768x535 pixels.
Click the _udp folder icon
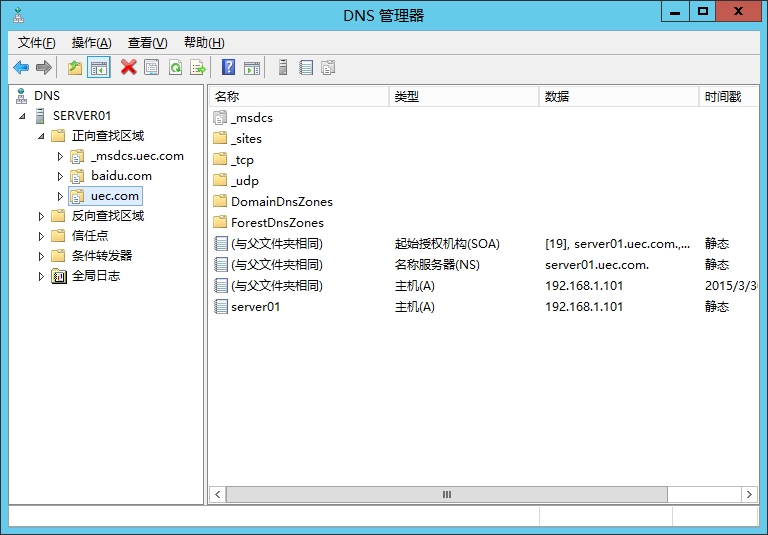[220, 180]
